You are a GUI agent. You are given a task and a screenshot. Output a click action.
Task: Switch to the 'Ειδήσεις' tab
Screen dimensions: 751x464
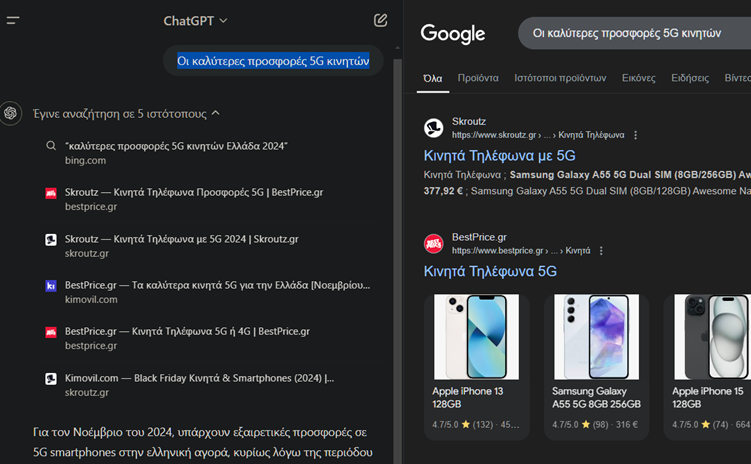point(690,78)
